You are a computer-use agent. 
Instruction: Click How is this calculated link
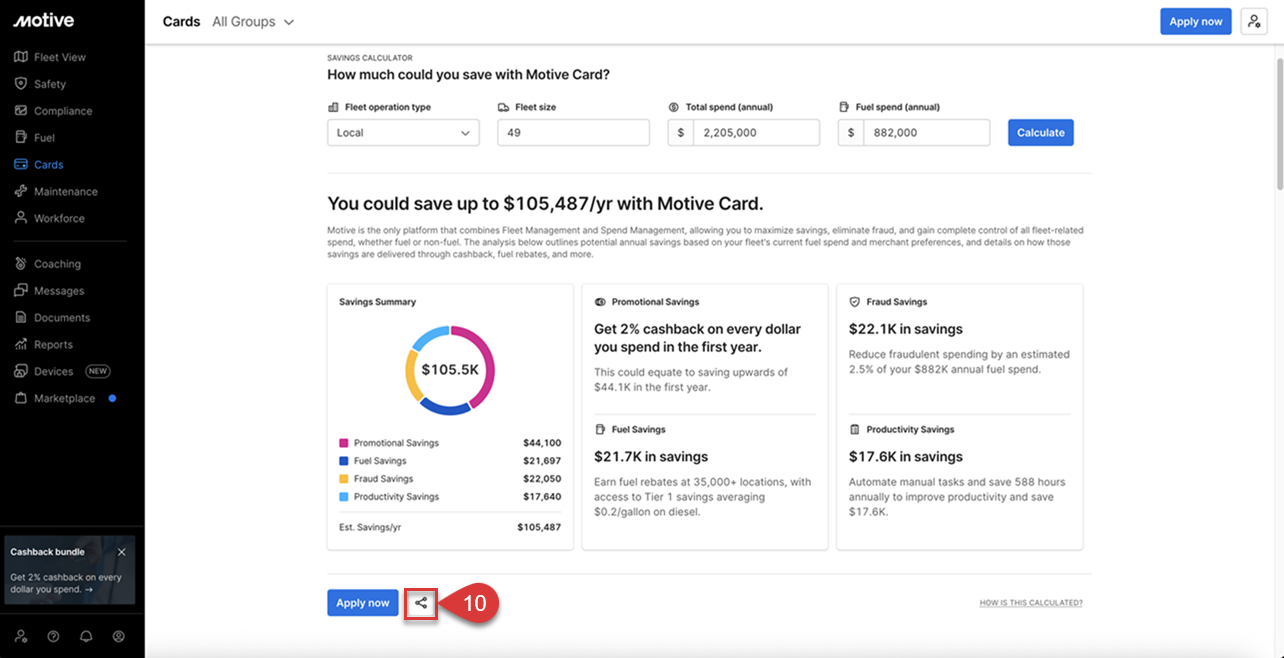coord(1030,603)
